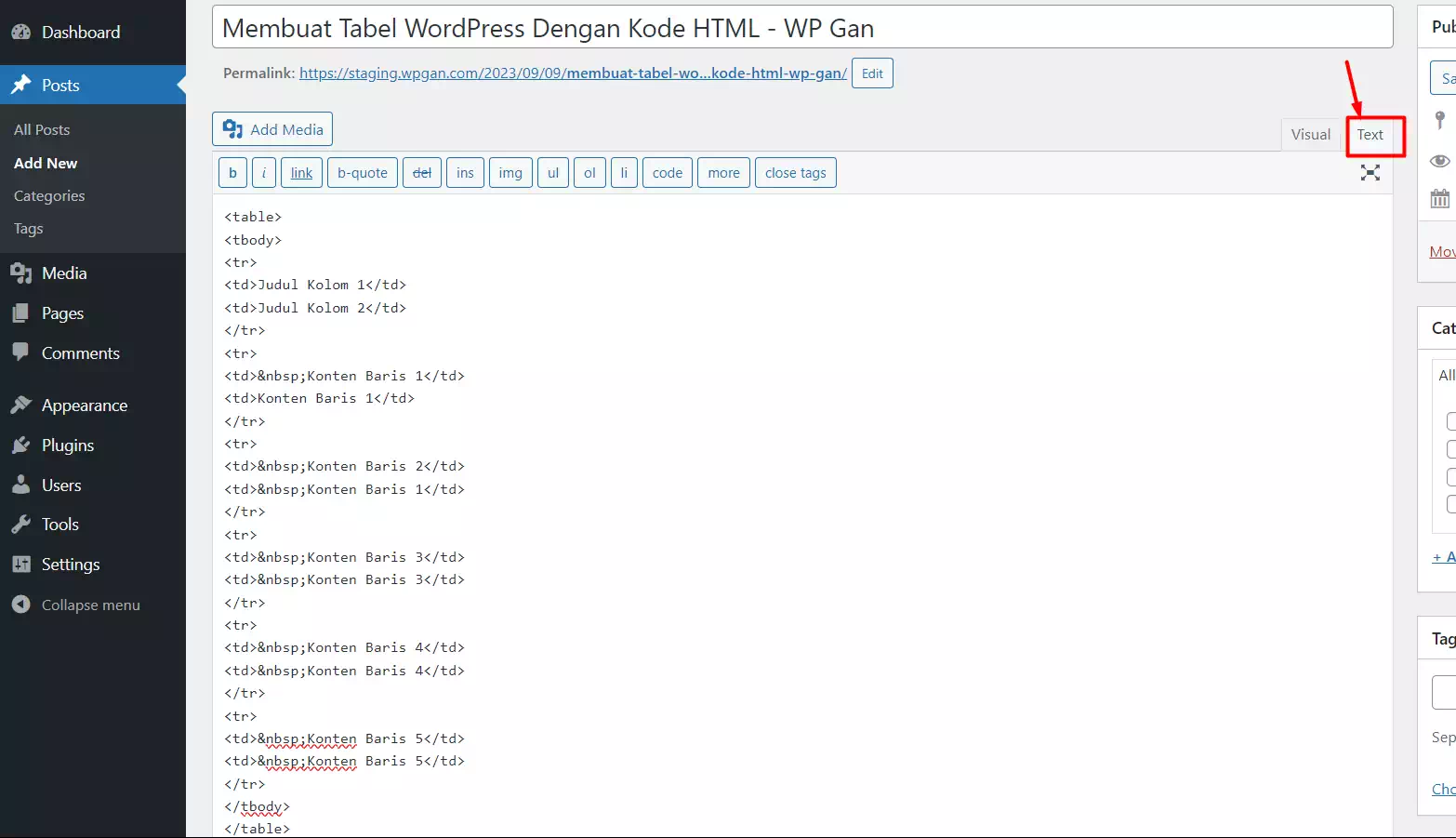Click inside the HTML code text area
The height and width of the screenshot is (838, 1456).
[802, 516]
